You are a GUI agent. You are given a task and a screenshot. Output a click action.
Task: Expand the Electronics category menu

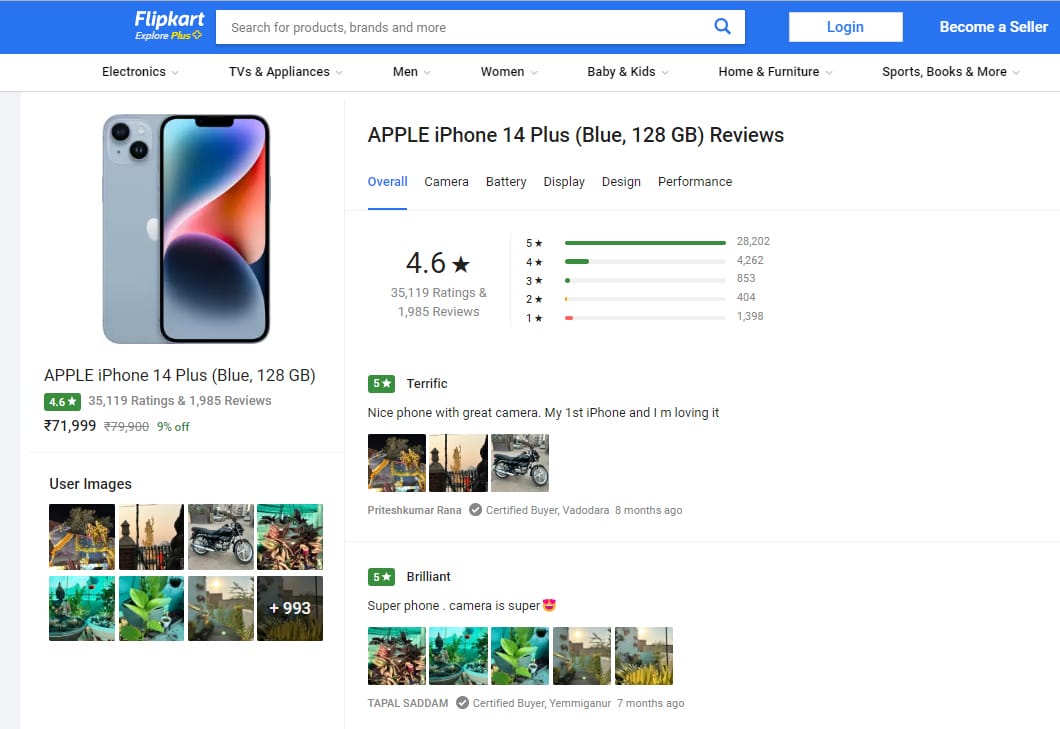140,72
